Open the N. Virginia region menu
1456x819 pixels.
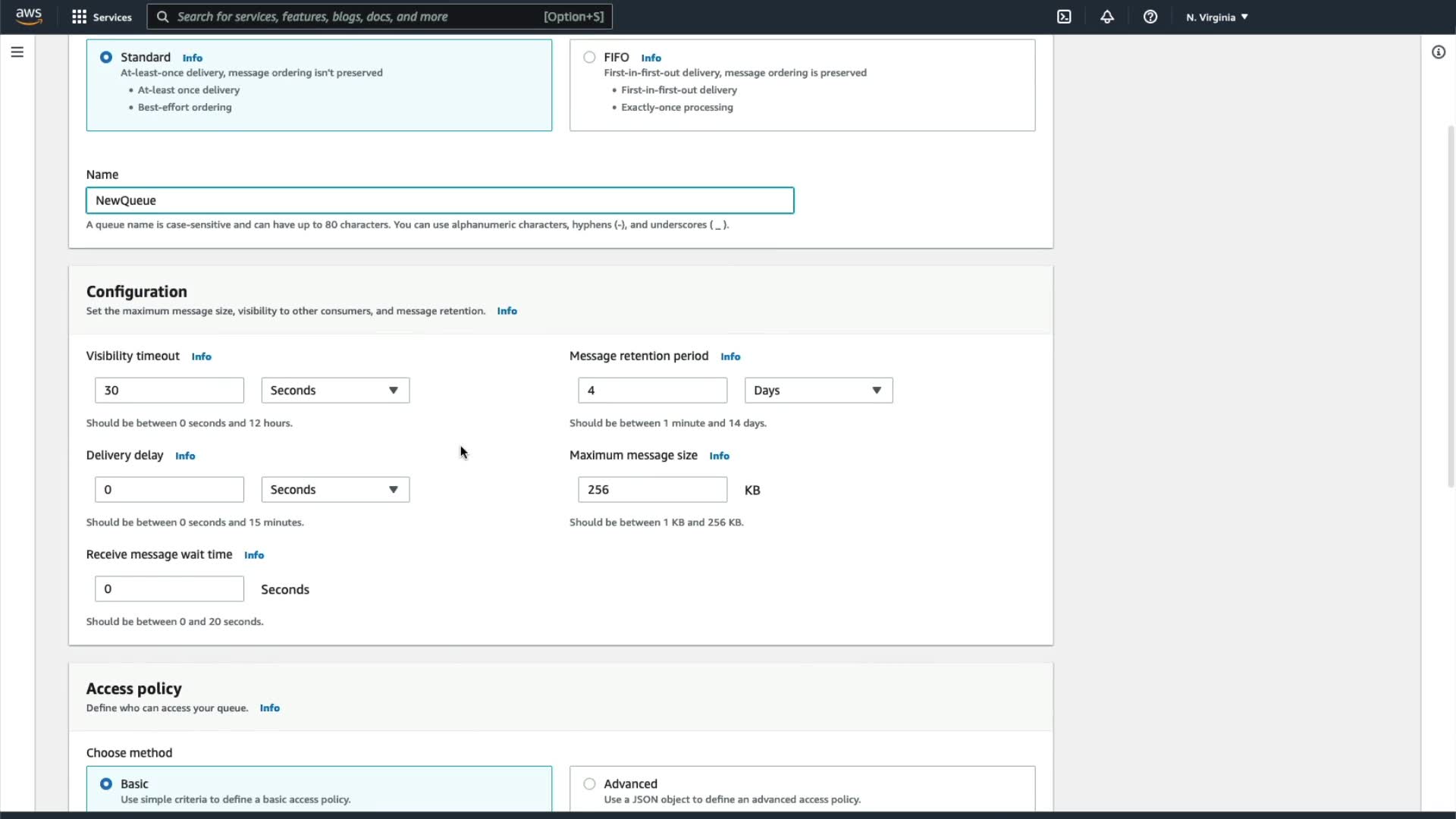pyautogui.click(x=1216, y=17)
